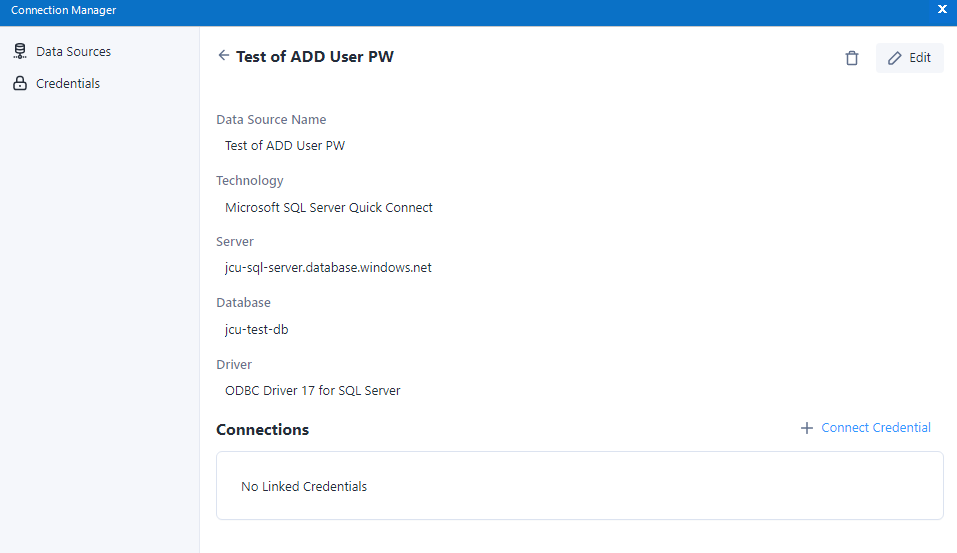Click the No Linked Credentials box
Screen dimensions: 957x553
[x=579, y=486]
